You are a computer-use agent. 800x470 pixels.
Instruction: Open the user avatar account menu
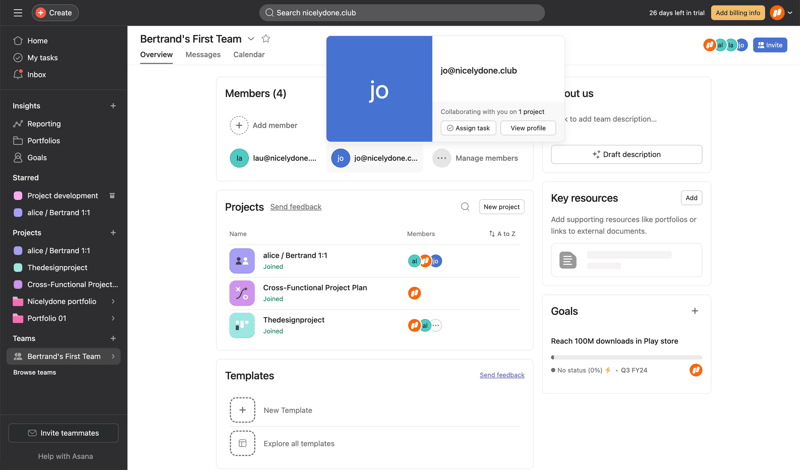point(781,13)
